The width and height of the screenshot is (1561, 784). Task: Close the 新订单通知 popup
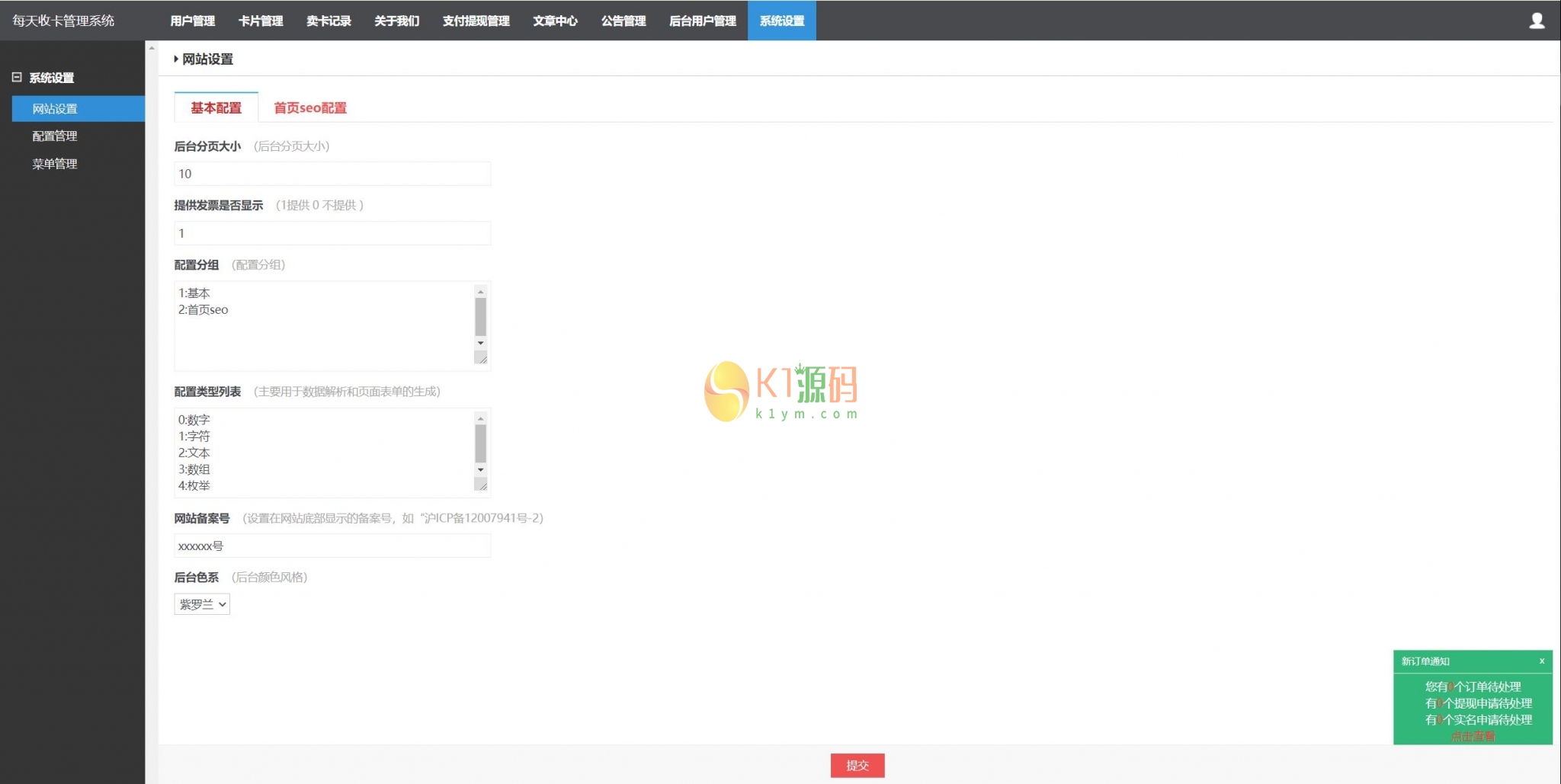(1542, 661)
